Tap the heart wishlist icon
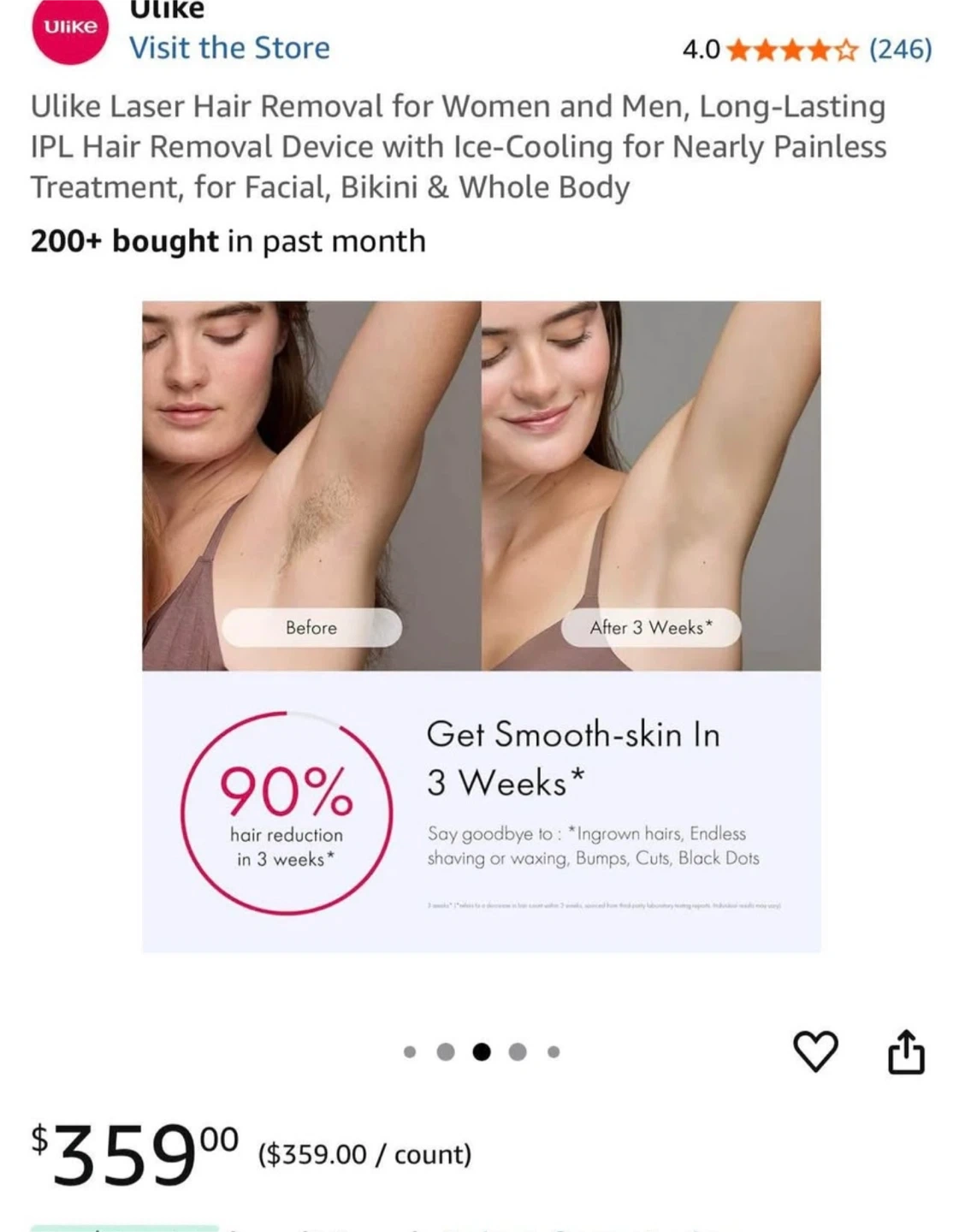The height and width of the screenshot is (1232, 965). [x=815, y=1051]
